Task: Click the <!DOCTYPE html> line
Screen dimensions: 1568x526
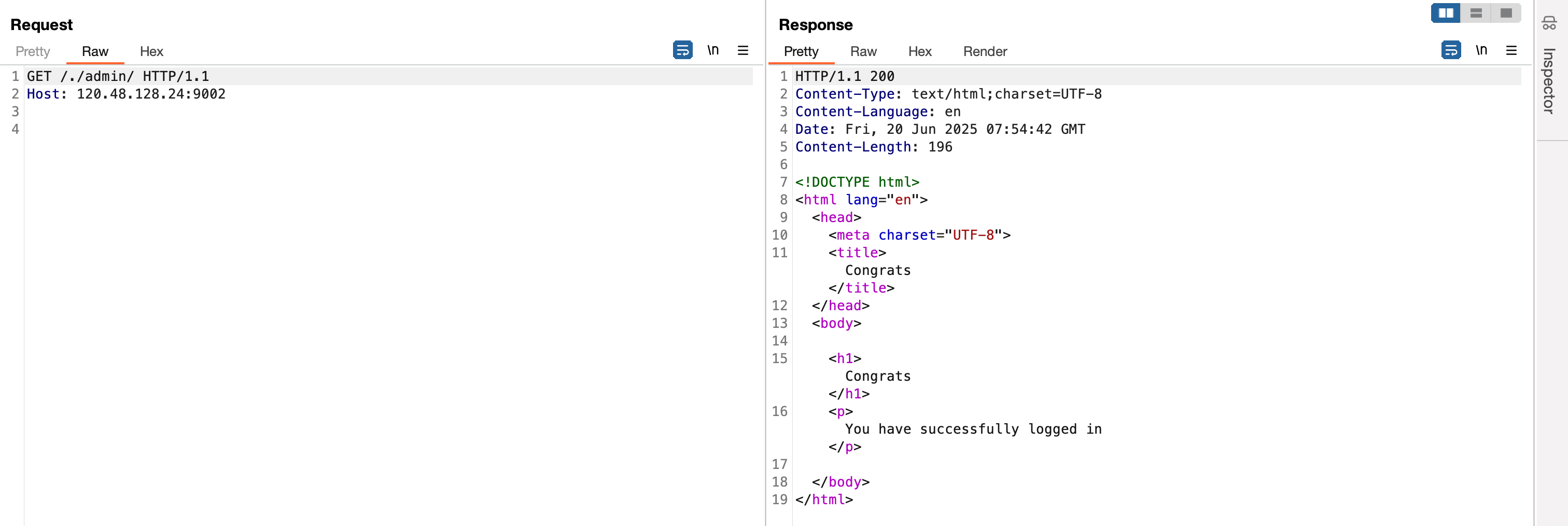Action: click(x=857, y=183)
